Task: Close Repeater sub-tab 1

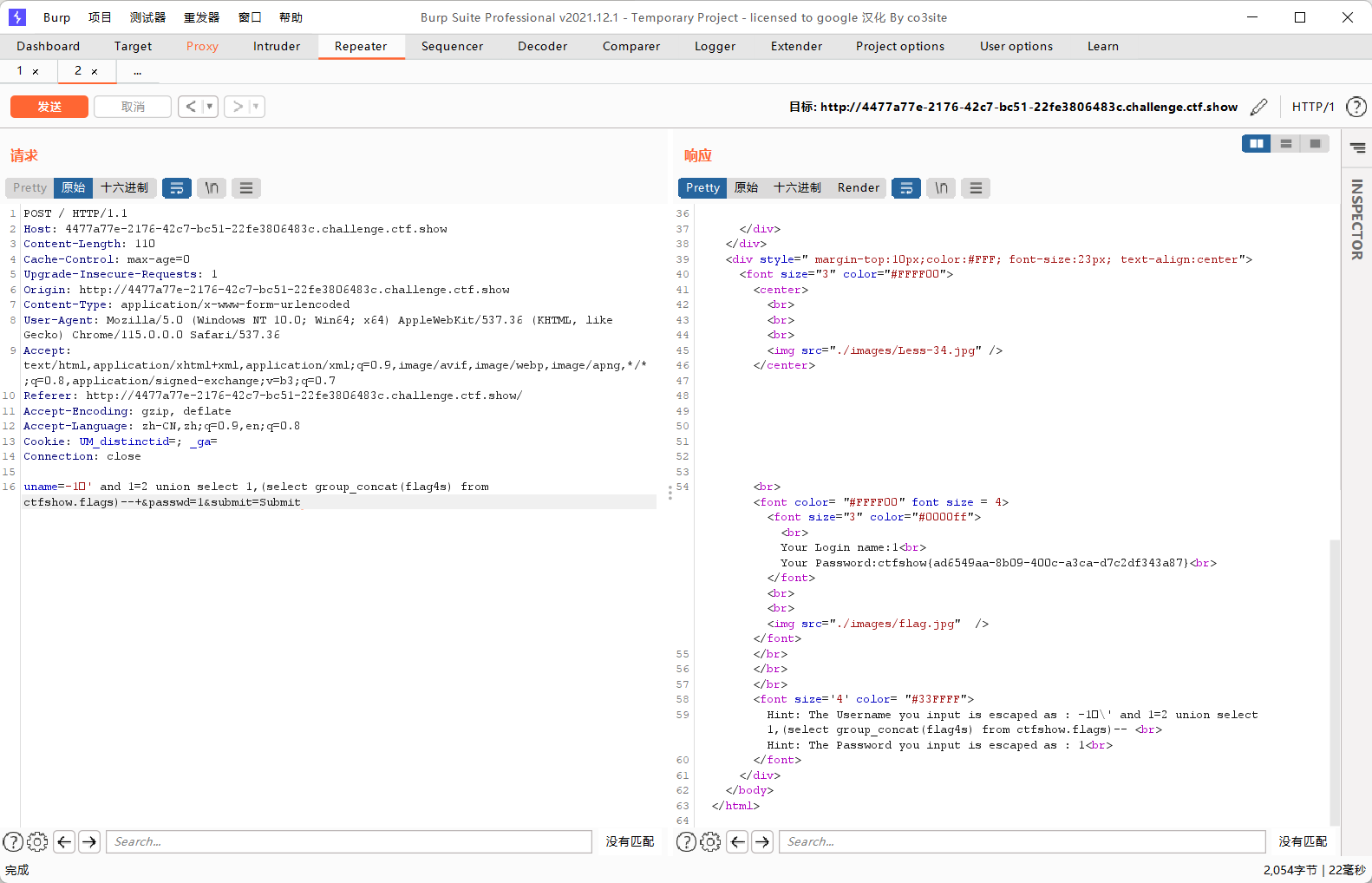Action: 36,71
